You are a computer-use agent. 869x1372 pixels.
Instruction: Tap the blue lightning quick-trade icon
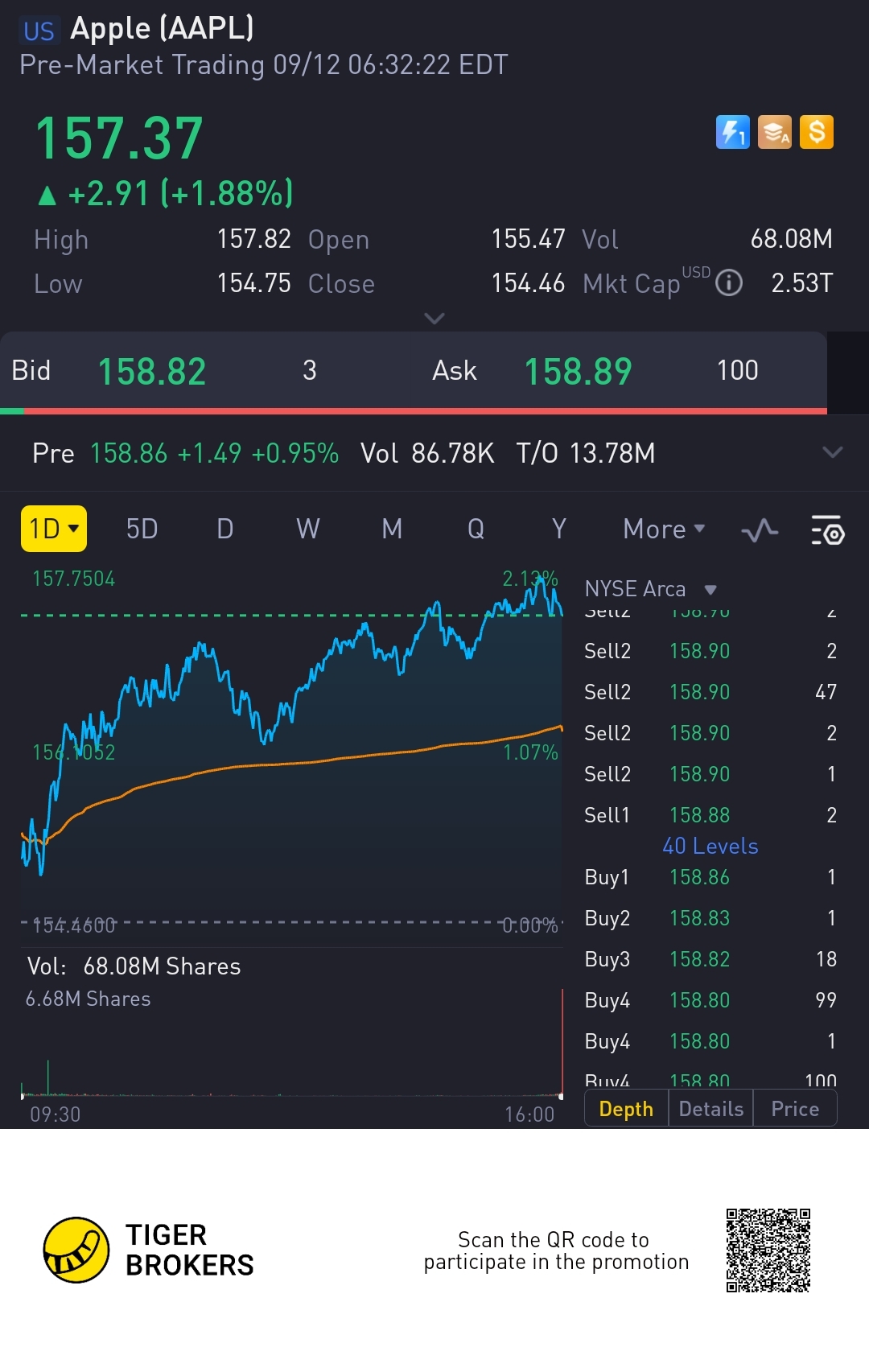click(x=732, y=133)
